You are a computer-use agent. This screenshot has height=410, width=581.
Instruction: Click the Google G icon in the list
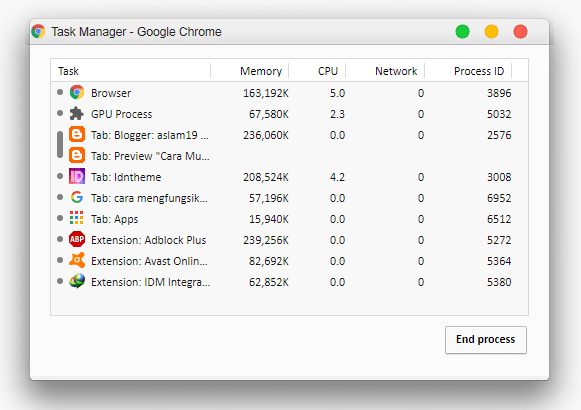pyautogui.click(x=77, y=197)
